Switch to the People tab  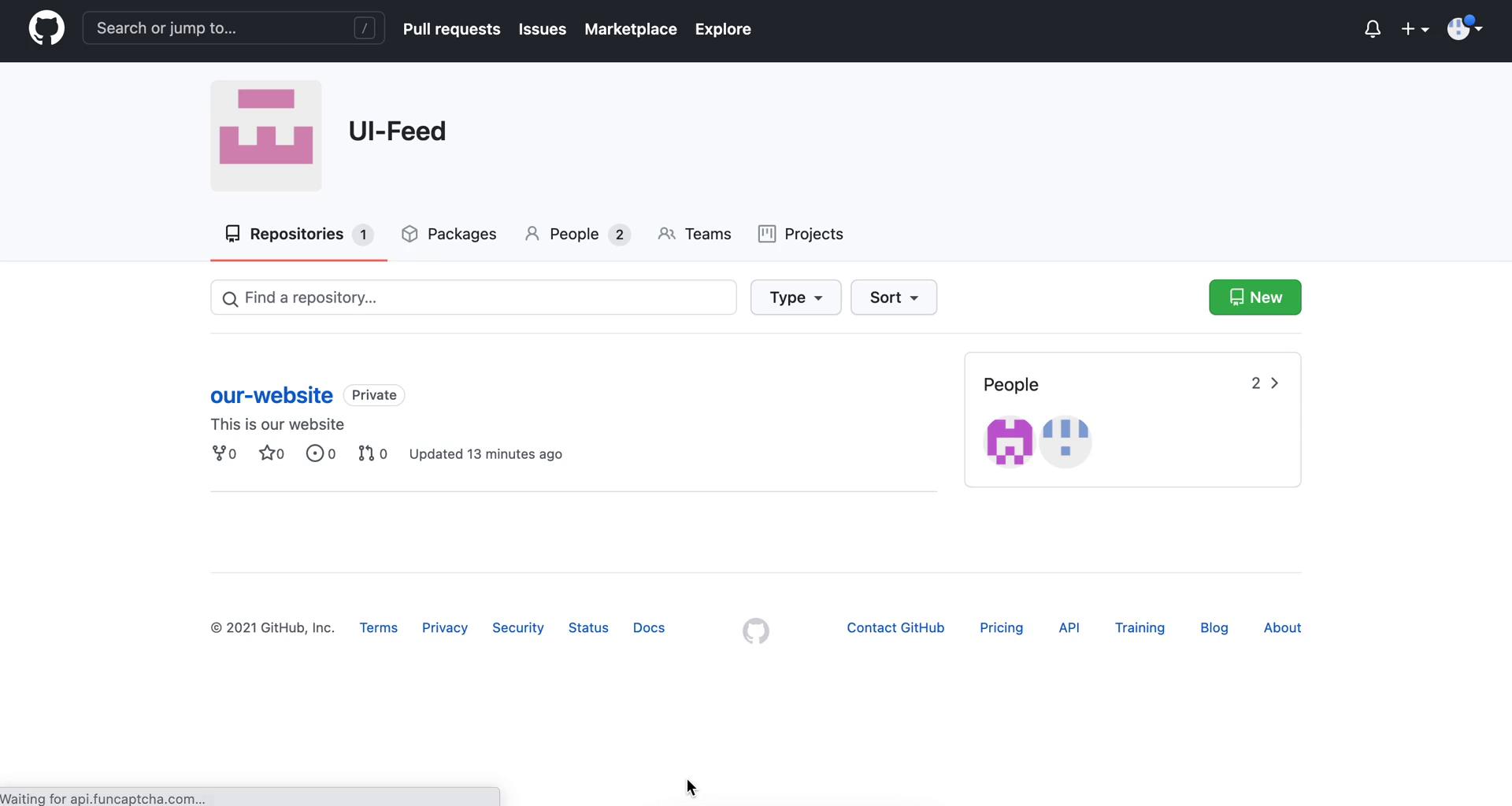coord(577,234)
